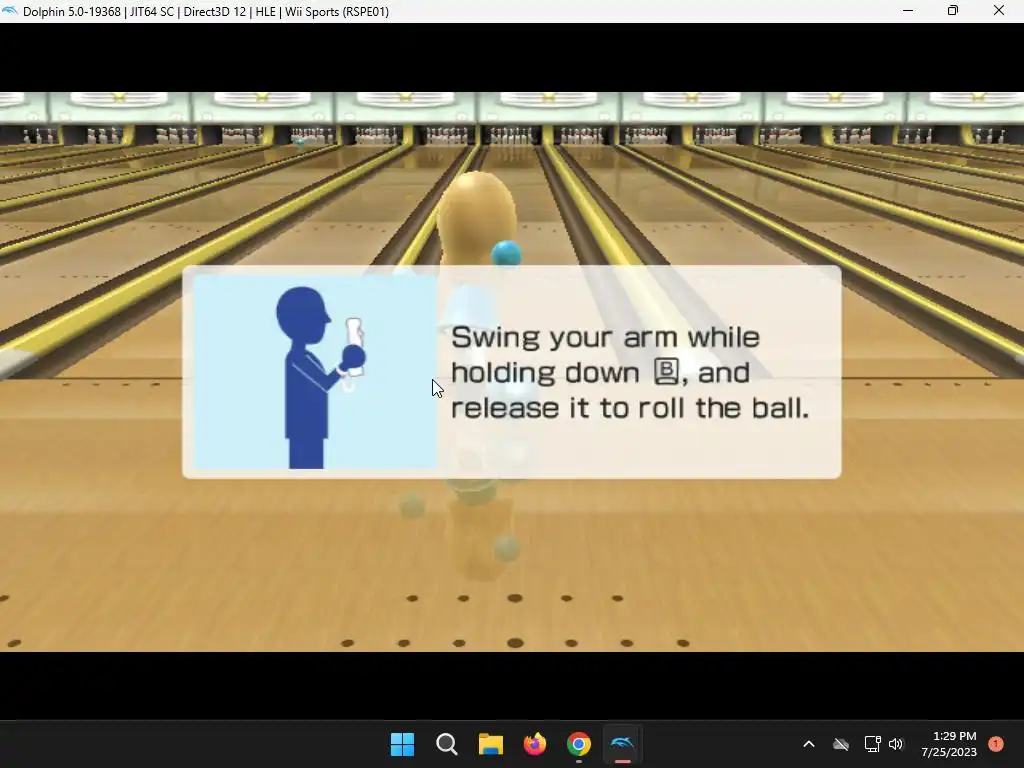Click the 'Swing your arm while' text
This screenshot has height=768, width=1024.
click(x=605, y=338)
